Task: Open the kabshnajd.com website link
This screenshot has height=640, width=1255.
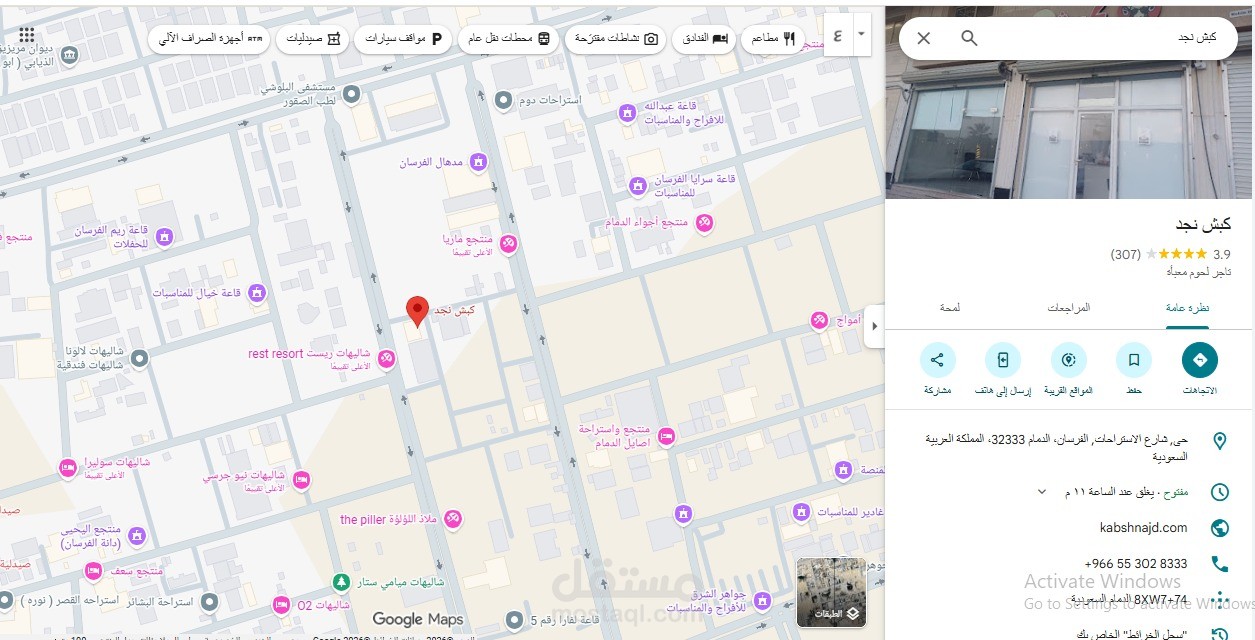Action: coord(1143,527)
